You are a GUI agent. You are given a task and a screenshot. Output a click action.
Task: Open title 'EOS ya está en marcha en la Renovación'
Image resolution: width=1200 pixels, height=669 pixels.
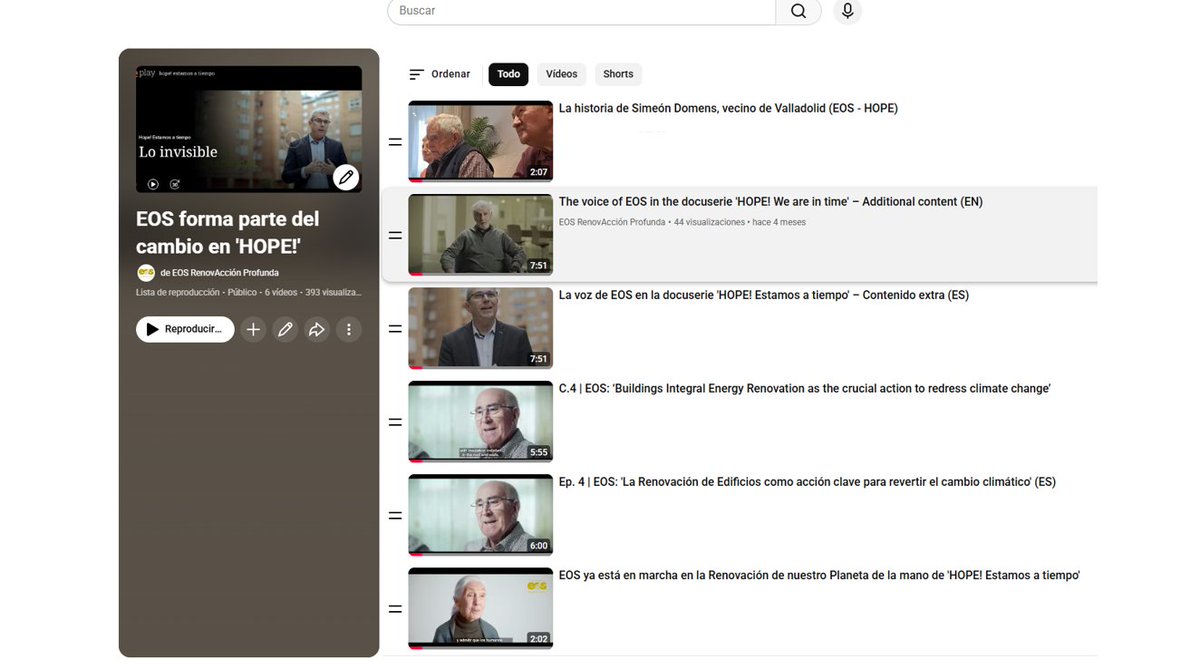point(819,575)
